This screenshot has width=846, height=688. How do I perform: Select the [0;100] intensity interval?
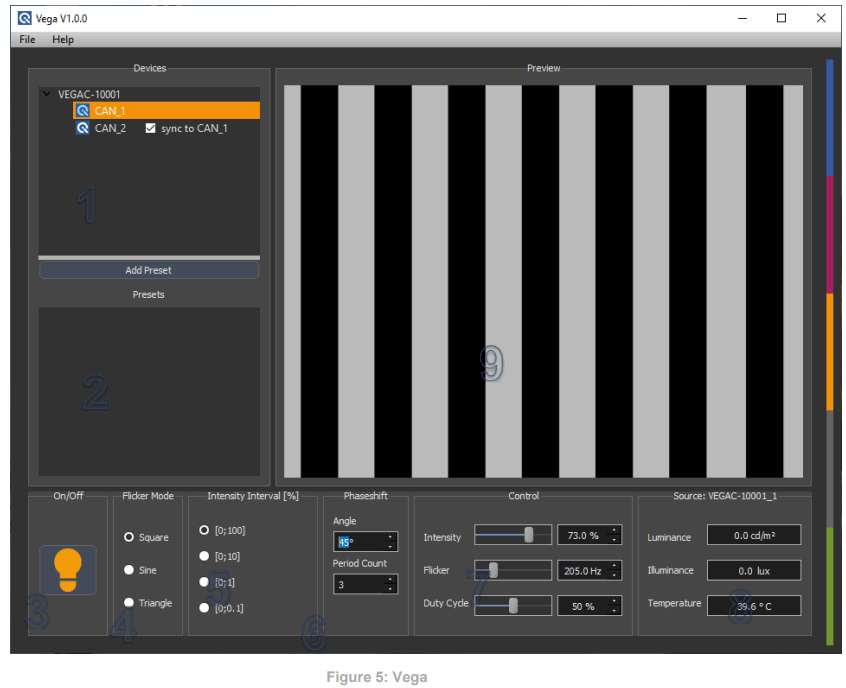click(203, 530)
